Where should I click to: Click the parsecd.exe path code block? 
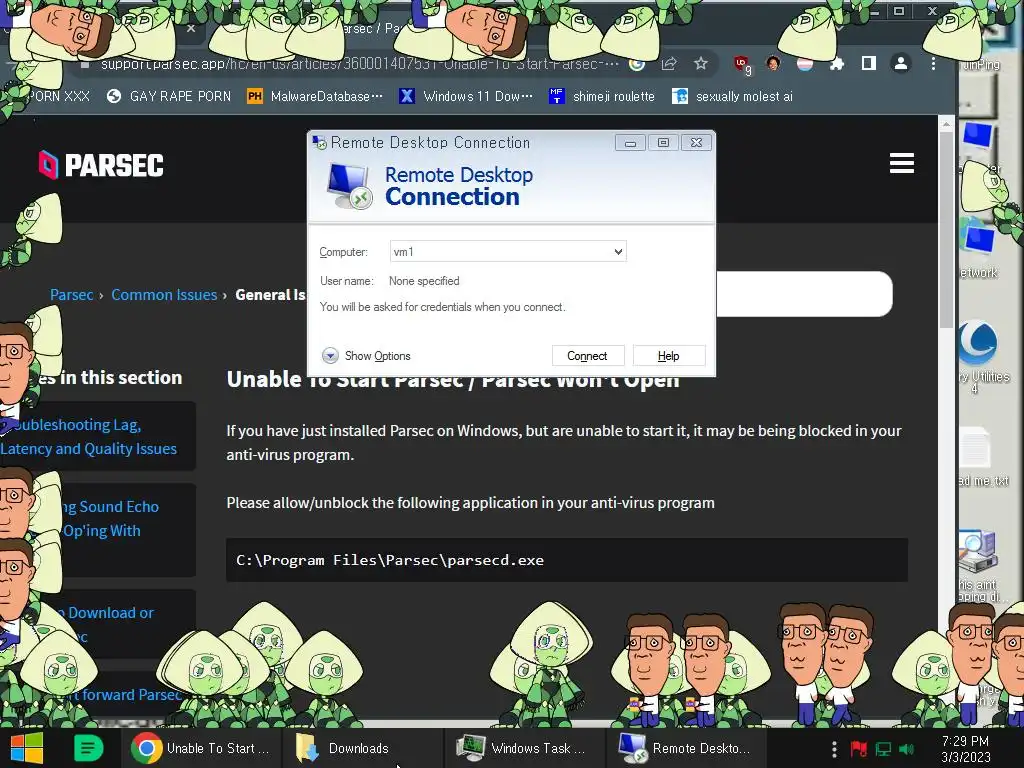click(x=567, y=560)
